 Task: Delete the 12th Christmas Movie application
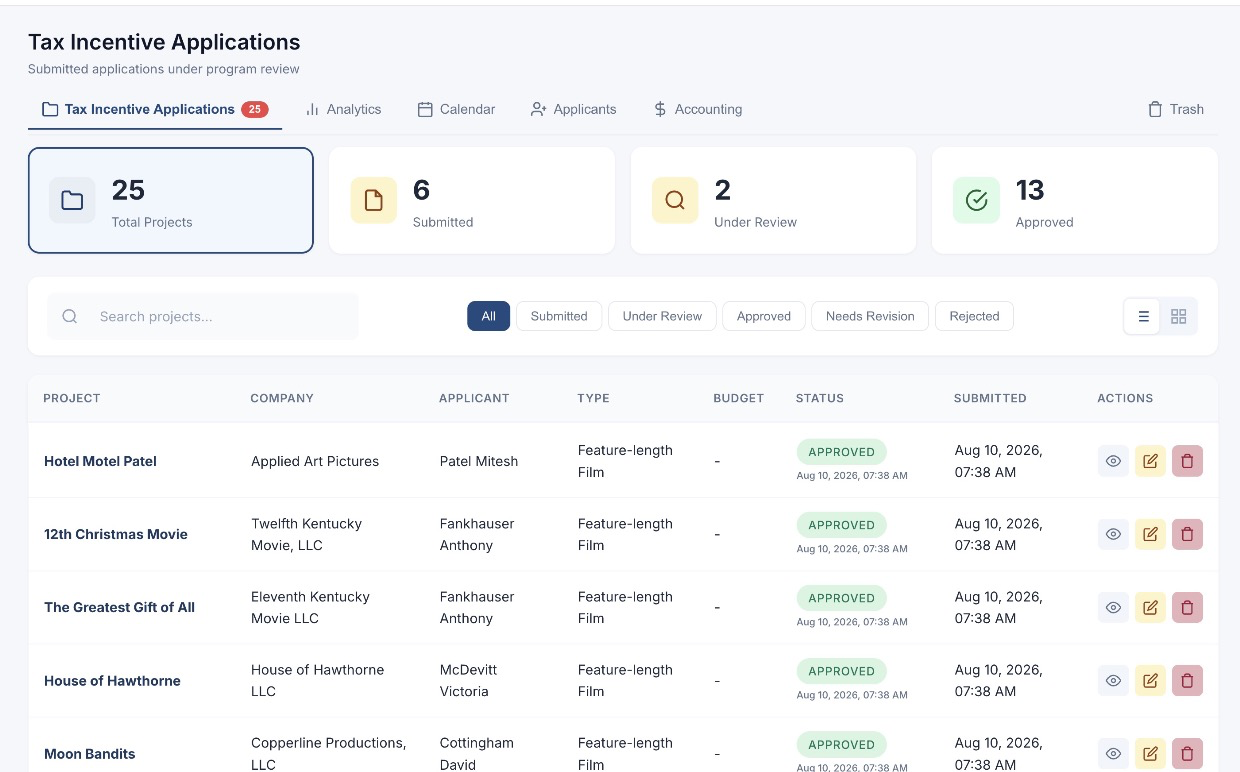1187,534
